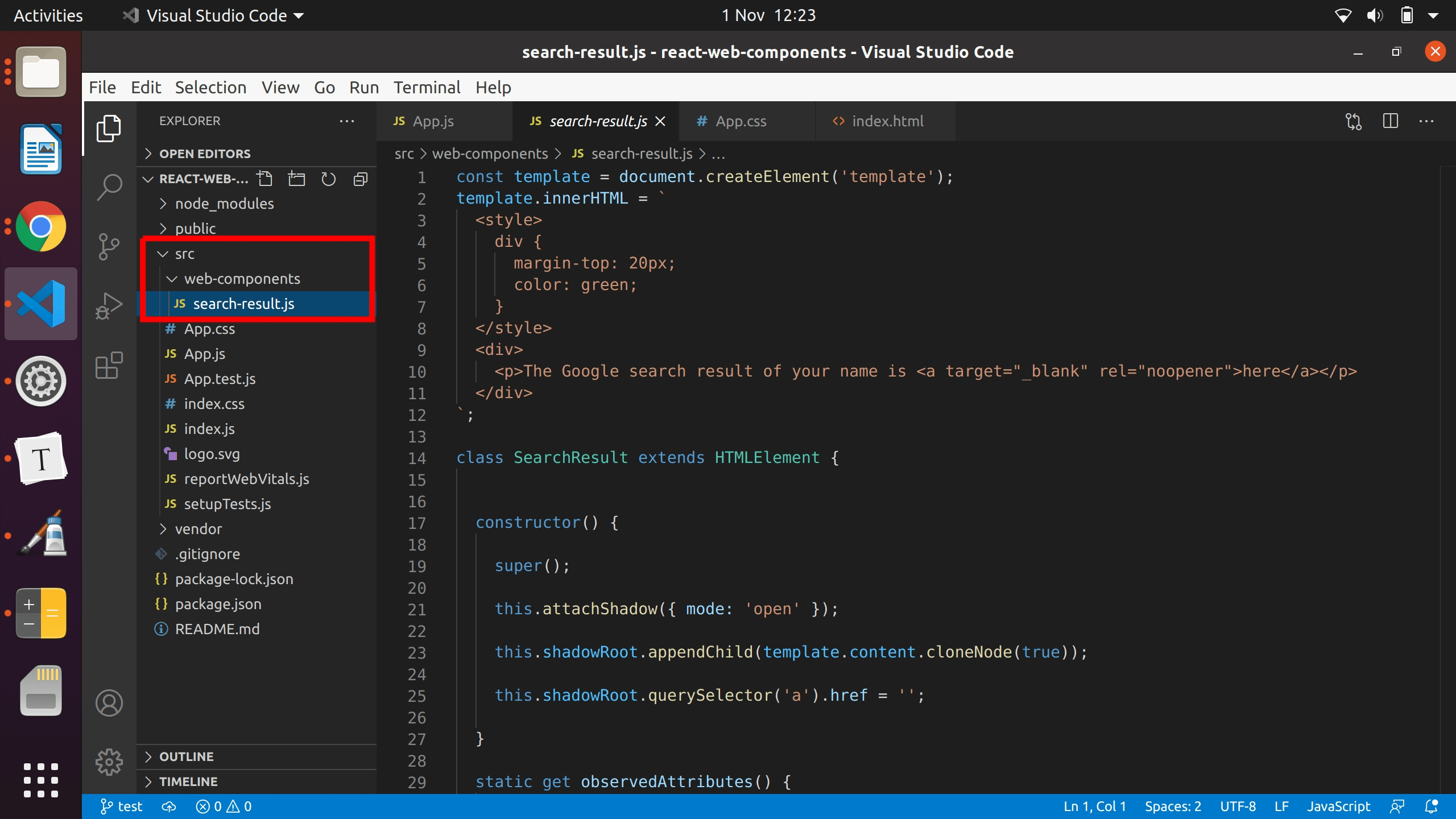Open the Source Control view
The height and width of the screenshot is (819, 1456).
pyautogui.click(x=109, y=246)
